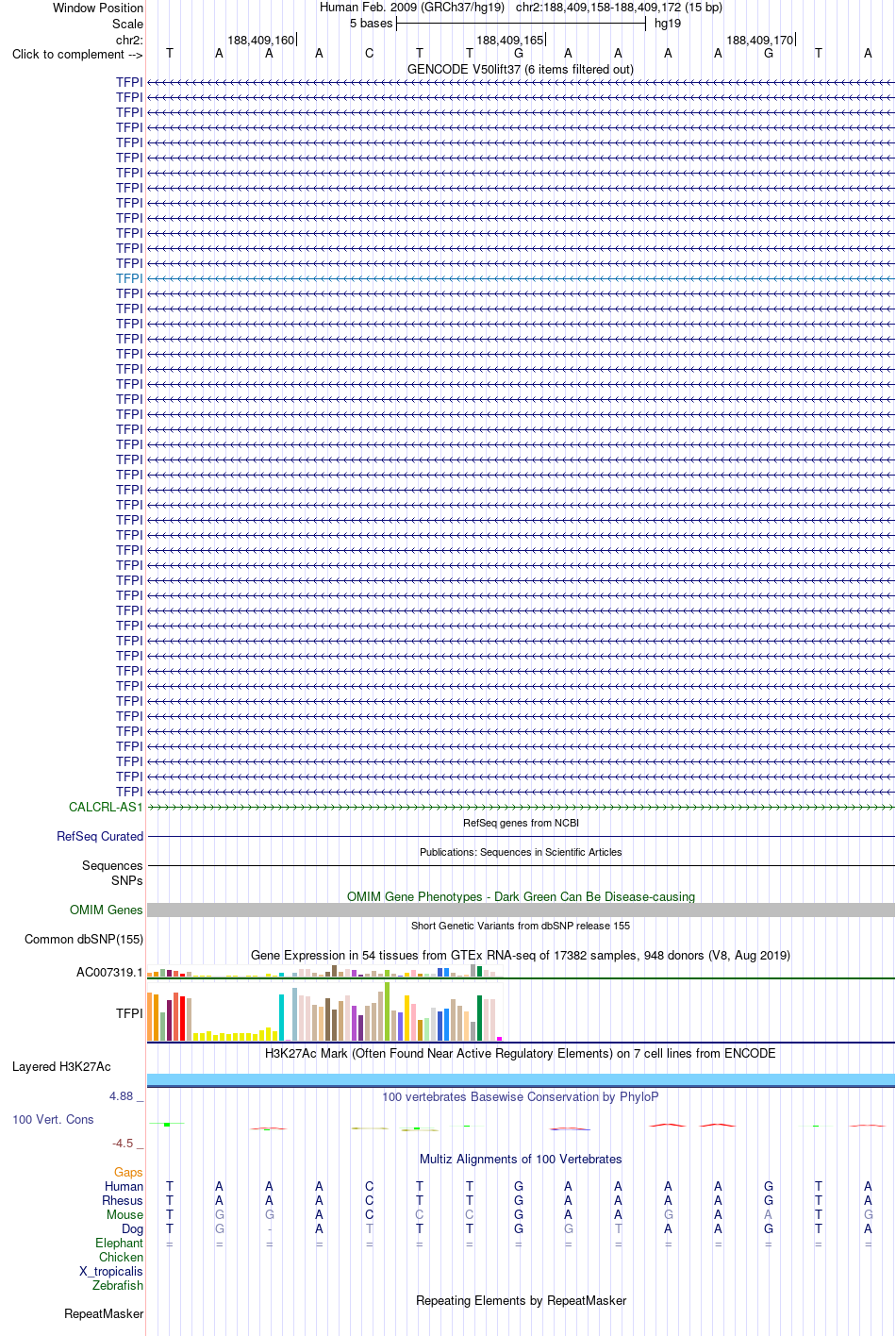Open '100 vertebrates Basewise Conservation by PhyloP'
Viewport: 896px width, 1336px height.
click(x=521, y=1096)
